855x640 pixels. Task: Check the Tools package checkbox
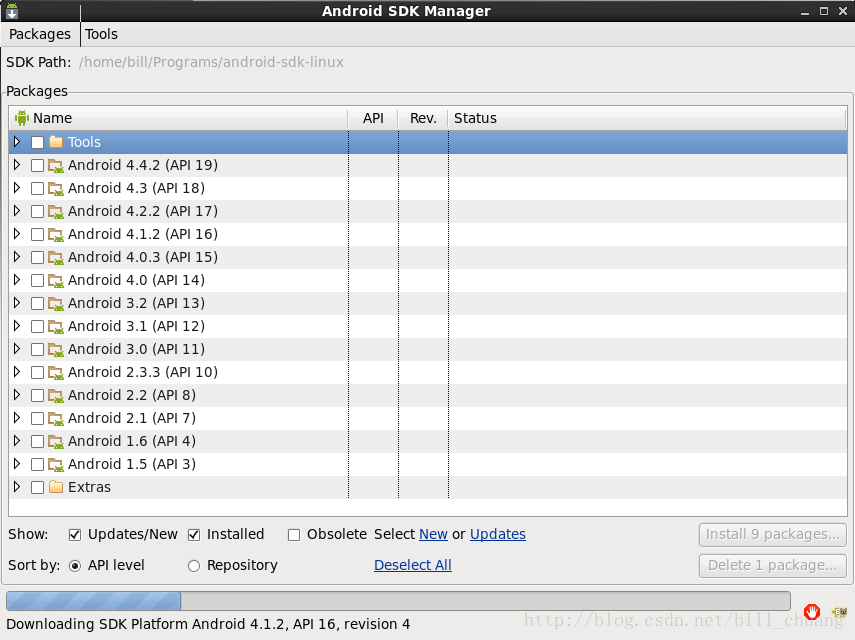(37, 142)
